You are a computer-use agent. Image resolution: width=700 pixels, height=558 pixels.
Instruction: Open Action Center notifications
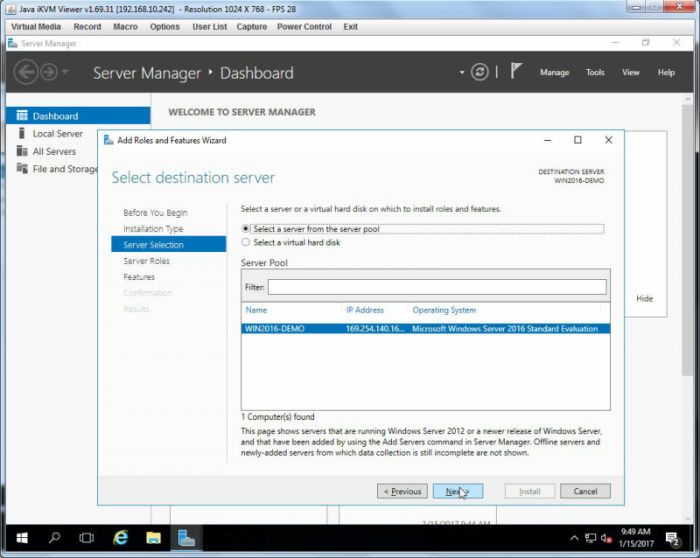[672, 539]
